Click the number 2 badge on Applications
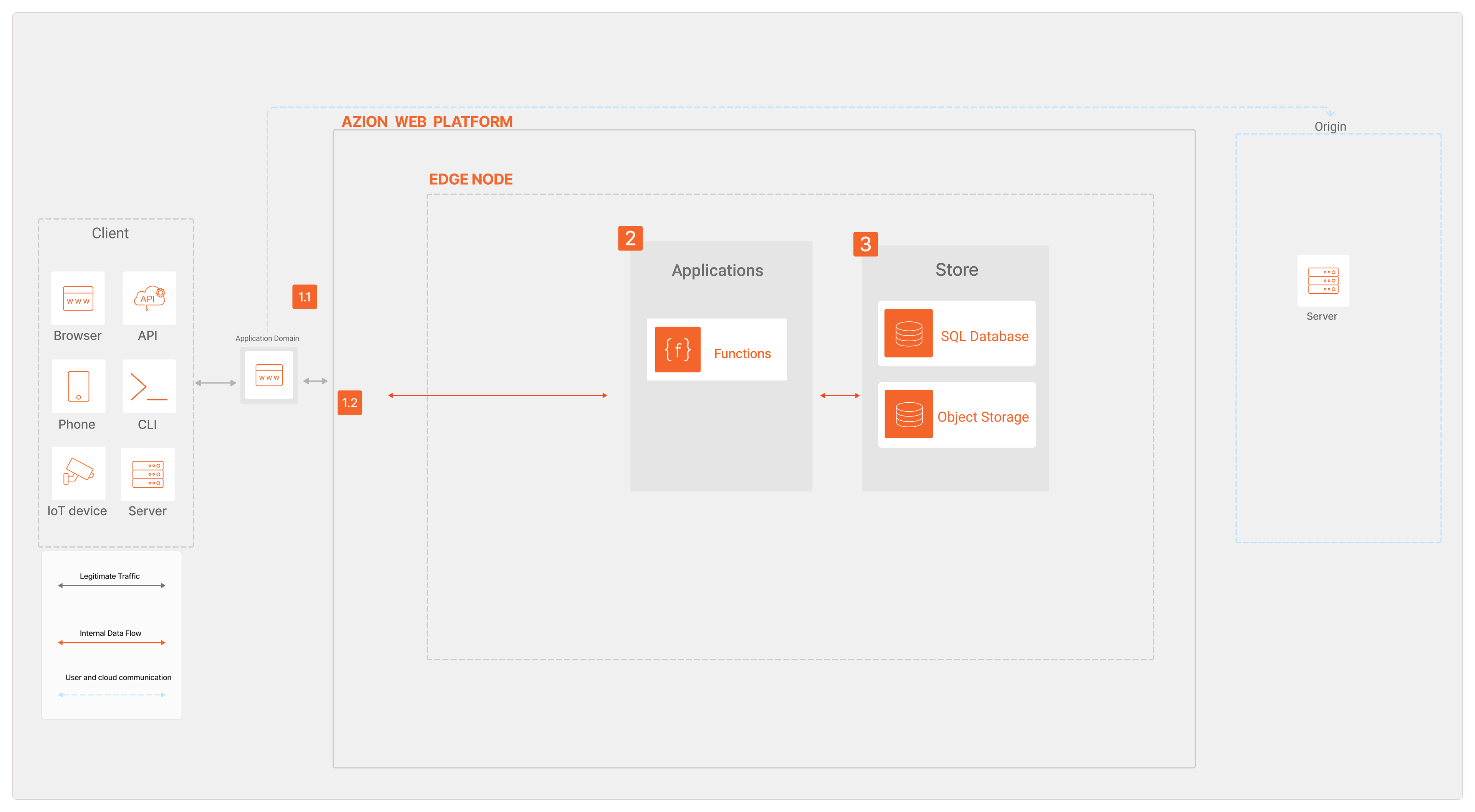Image resolution: width=1475 pixels, height=812 pixels. click(630, 238)
